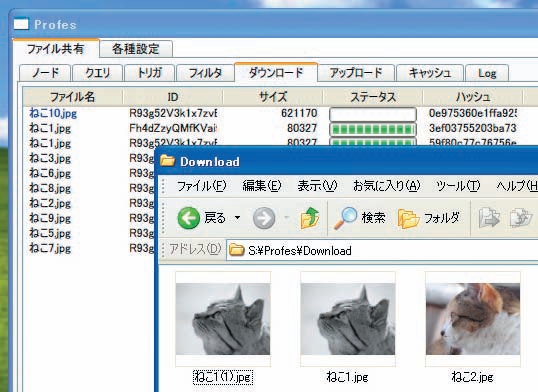Switch to the 各種設定 tab
Screen dimensions: 538x392
coord(136,49)
